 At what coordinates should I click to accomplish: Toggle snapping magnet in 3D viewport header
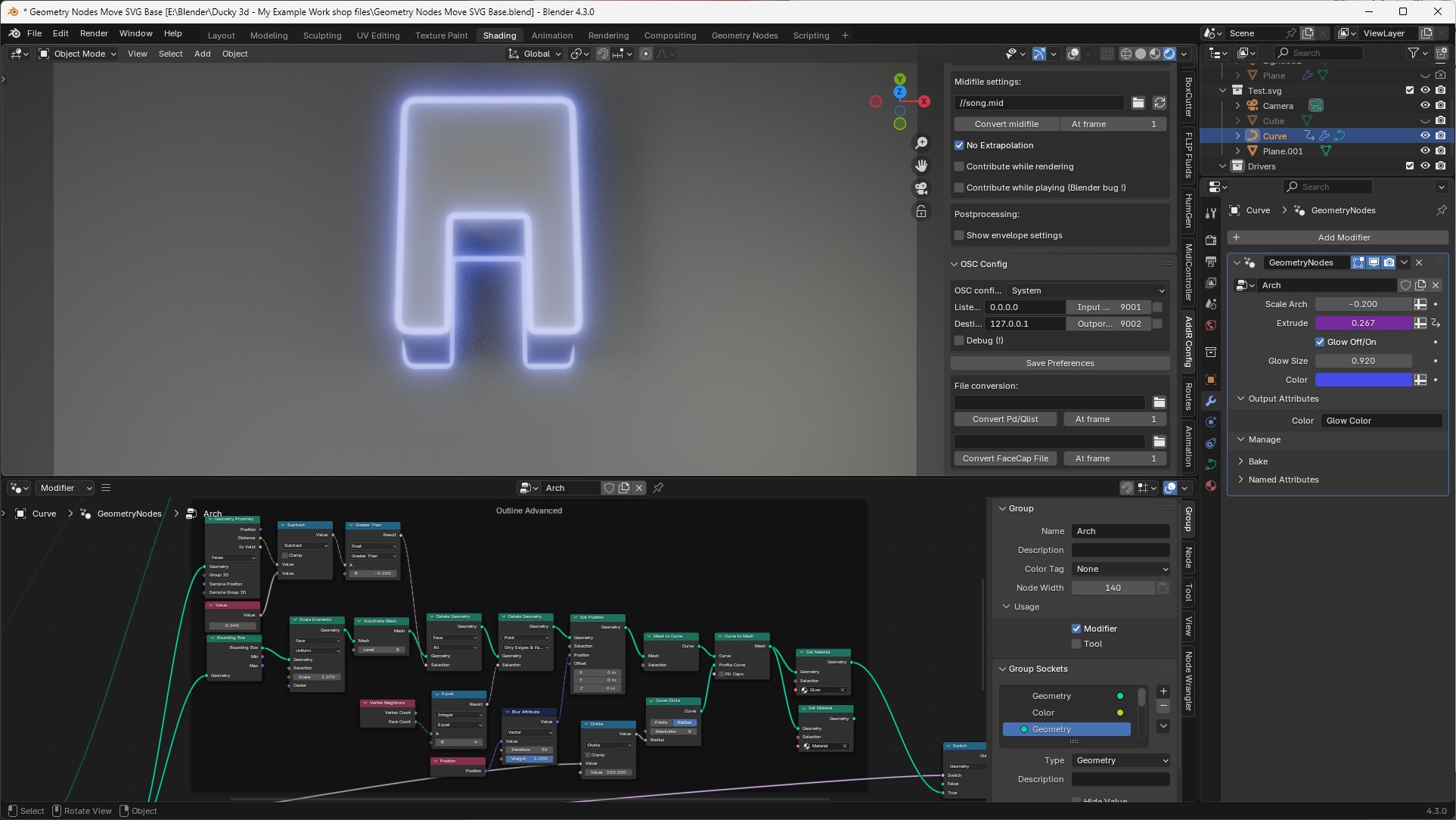(x=603, y=54)
